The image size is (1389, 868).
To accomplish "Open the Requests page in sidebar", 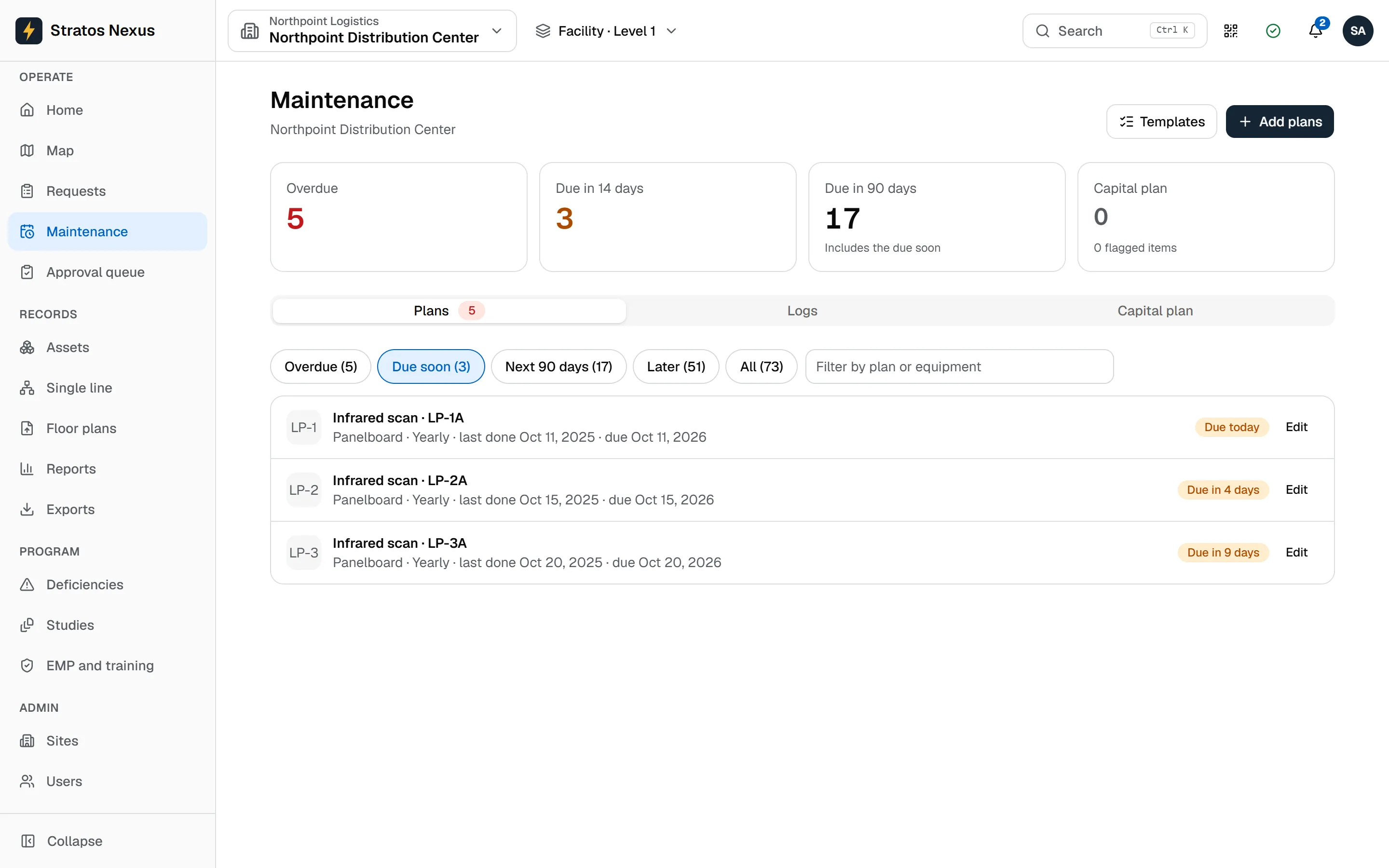I will [x=108, y=191].
